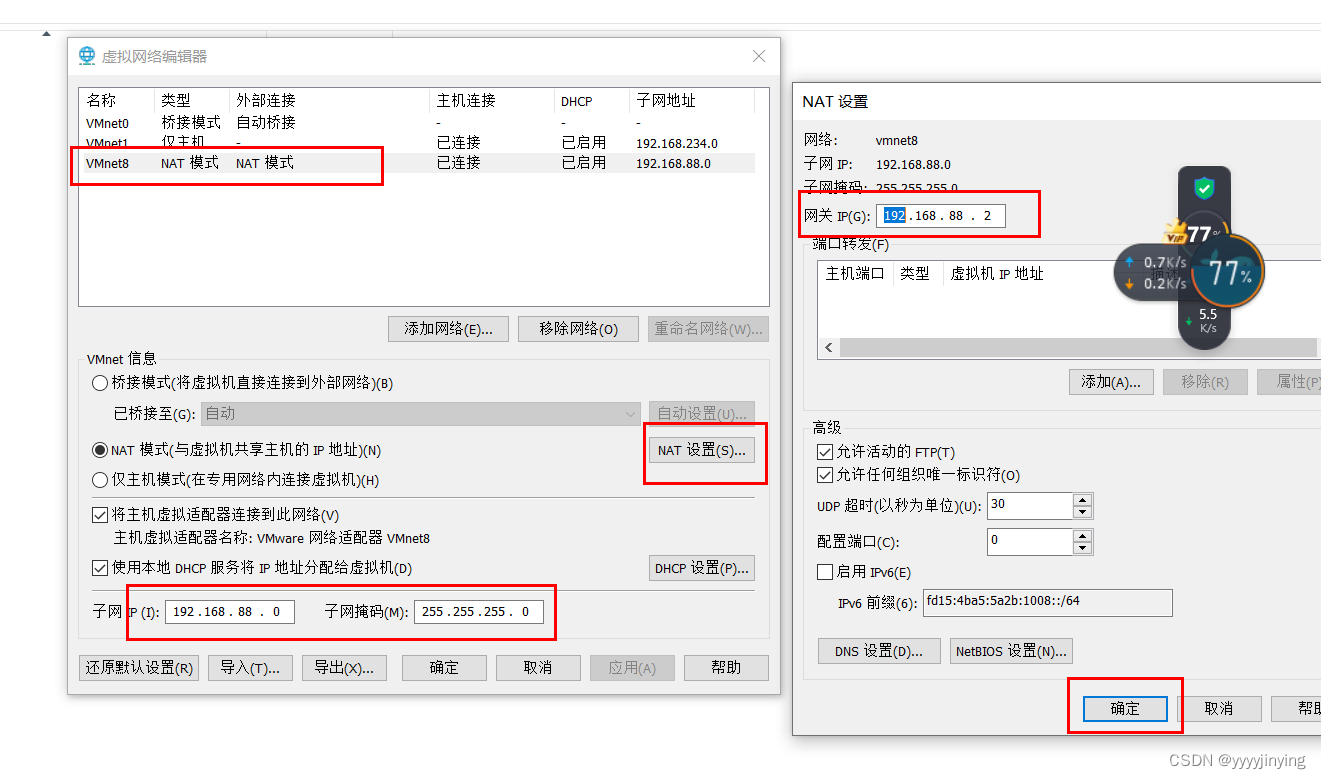Click 取消 in NAT 设置 dialog
Viewport: 1321px width, 779px height.
click(1219, 709)
